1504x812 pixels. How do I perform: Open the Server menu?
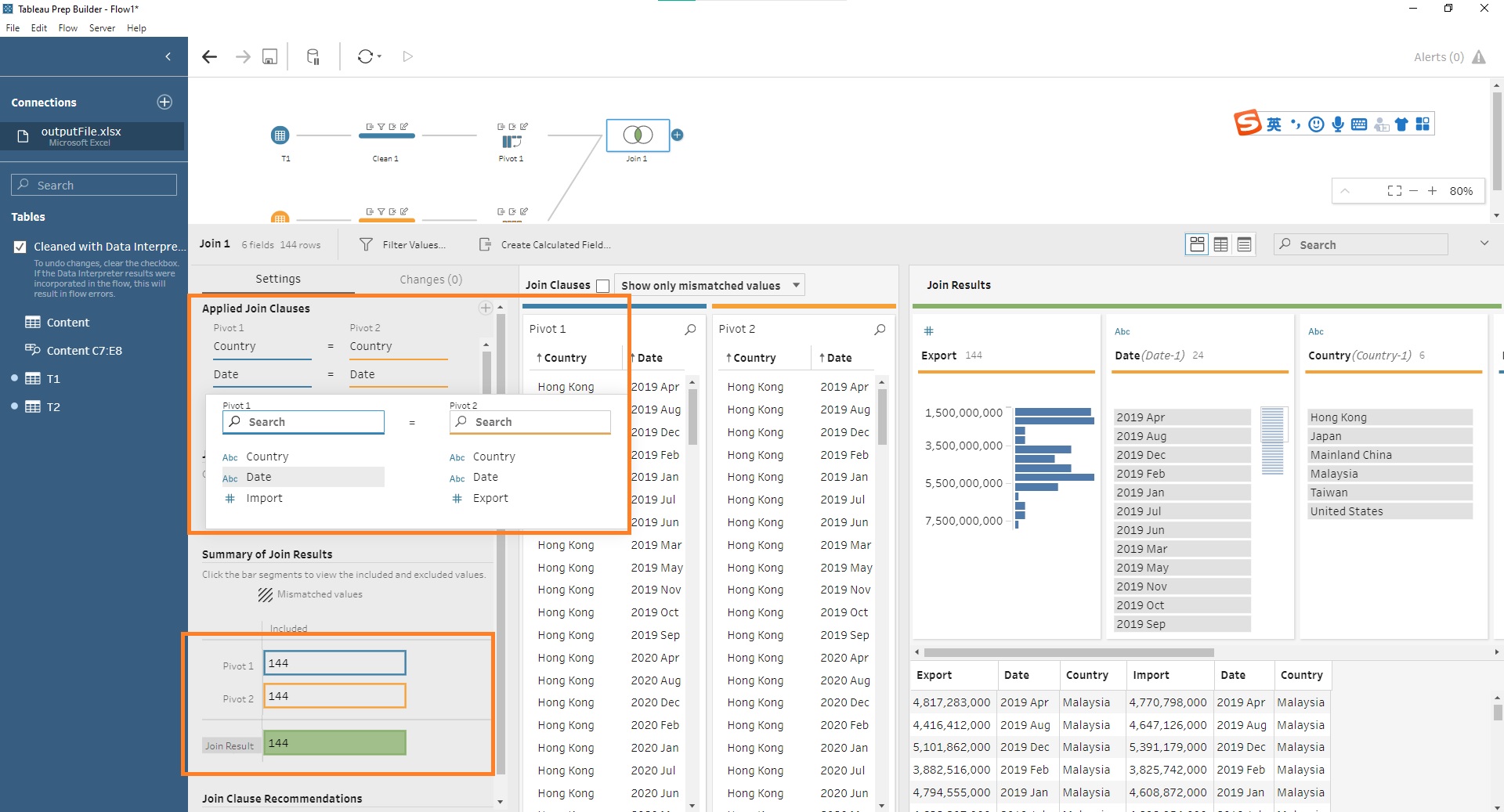(x=102, y=28)
